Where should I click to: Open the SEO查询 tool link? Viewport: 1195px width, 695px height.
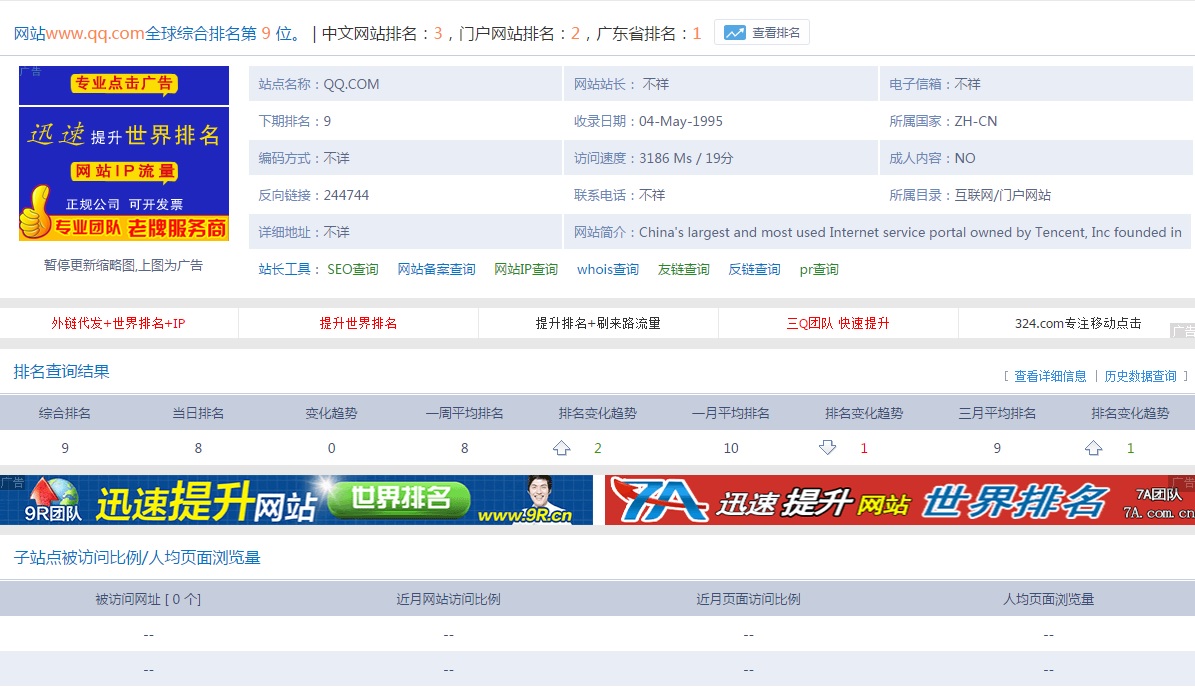(x=352, y=270)
